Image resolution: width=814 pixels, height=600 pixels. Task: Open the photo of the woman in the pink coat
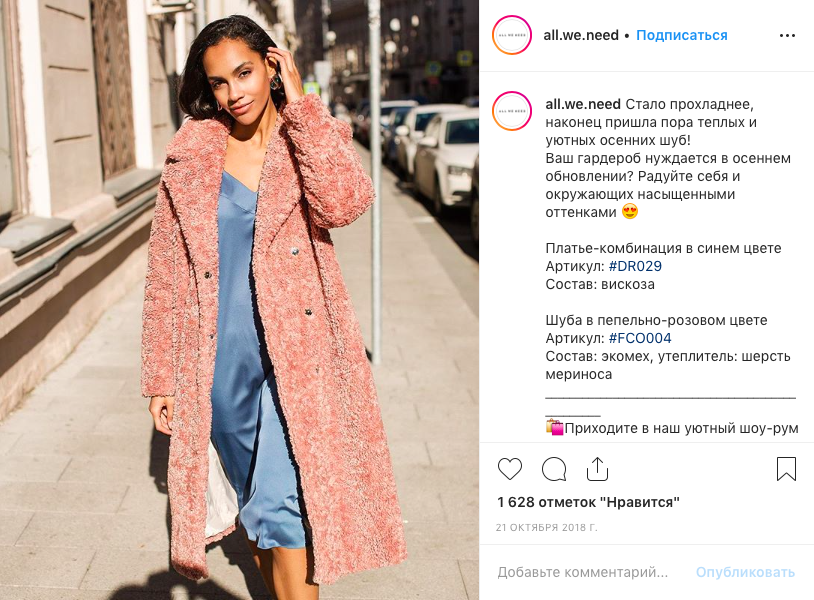pos(239,300)
